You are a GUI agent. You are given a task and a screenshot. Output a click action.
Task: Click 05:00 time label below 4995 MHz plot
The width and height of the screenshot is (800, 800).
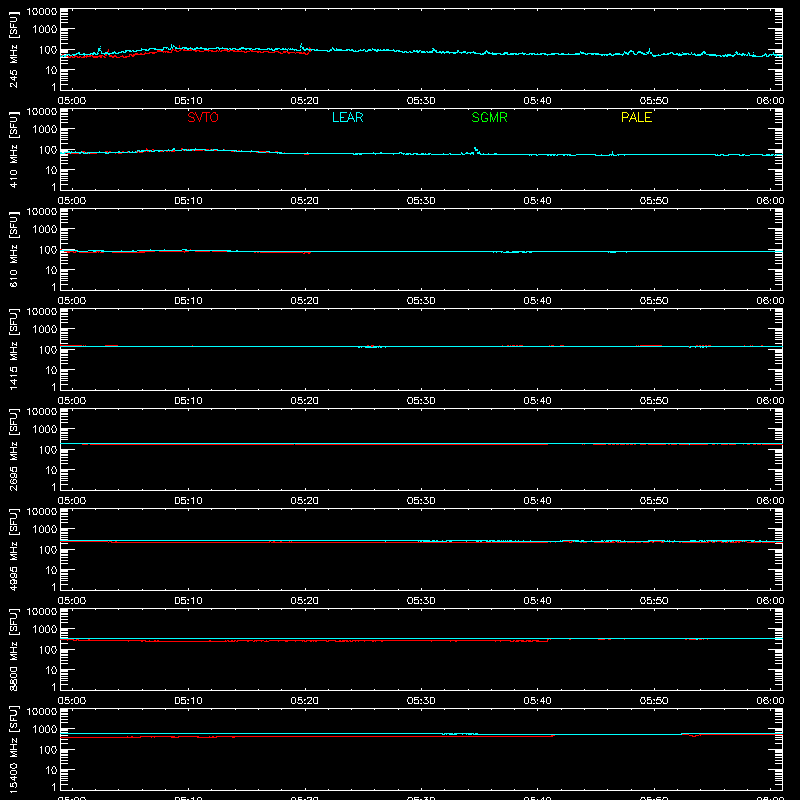tap(72, 601)
